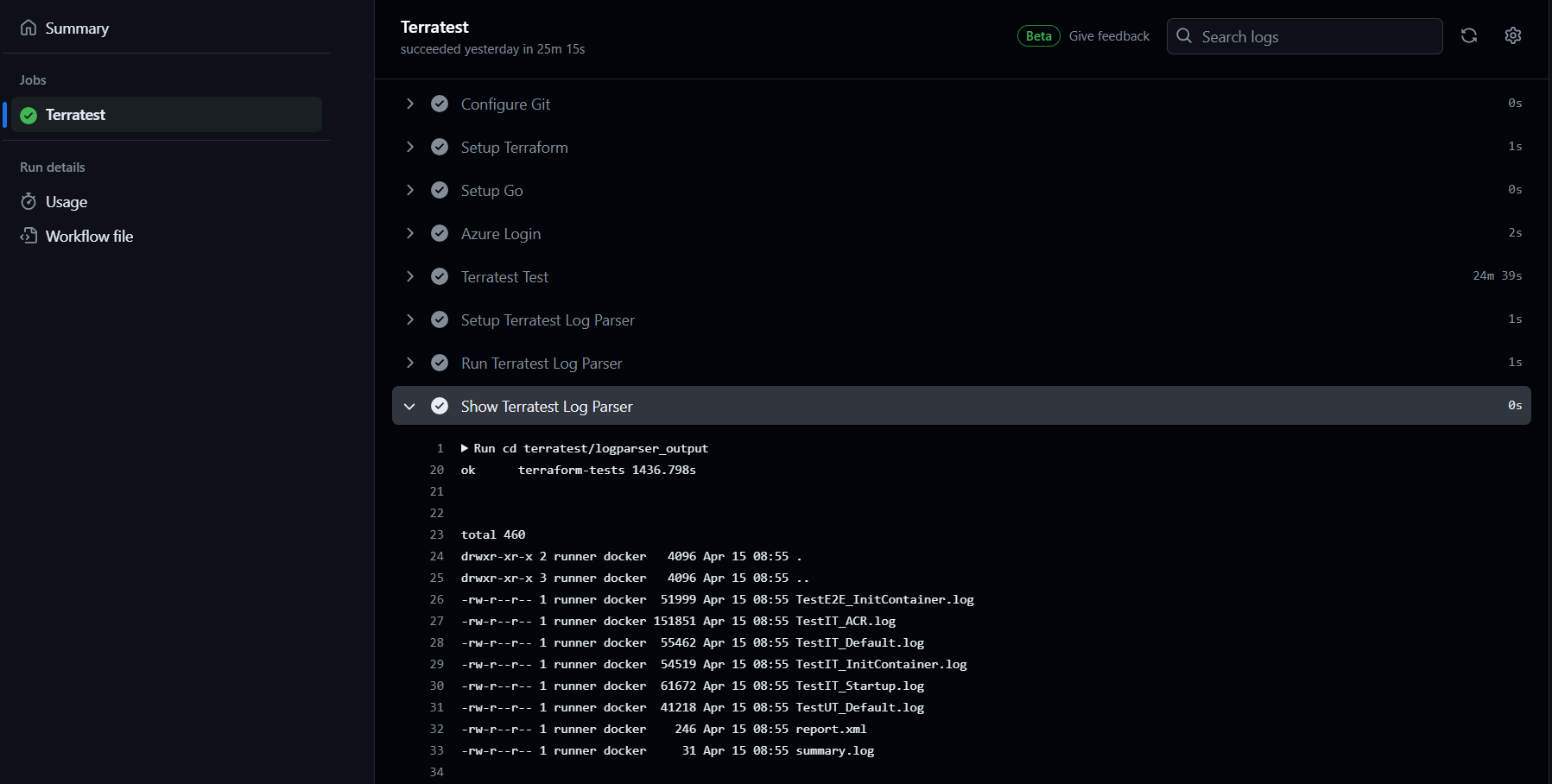1552x784 pixels.
Task: Open the log settings gear menu
Action: (x=1513, y=35)
